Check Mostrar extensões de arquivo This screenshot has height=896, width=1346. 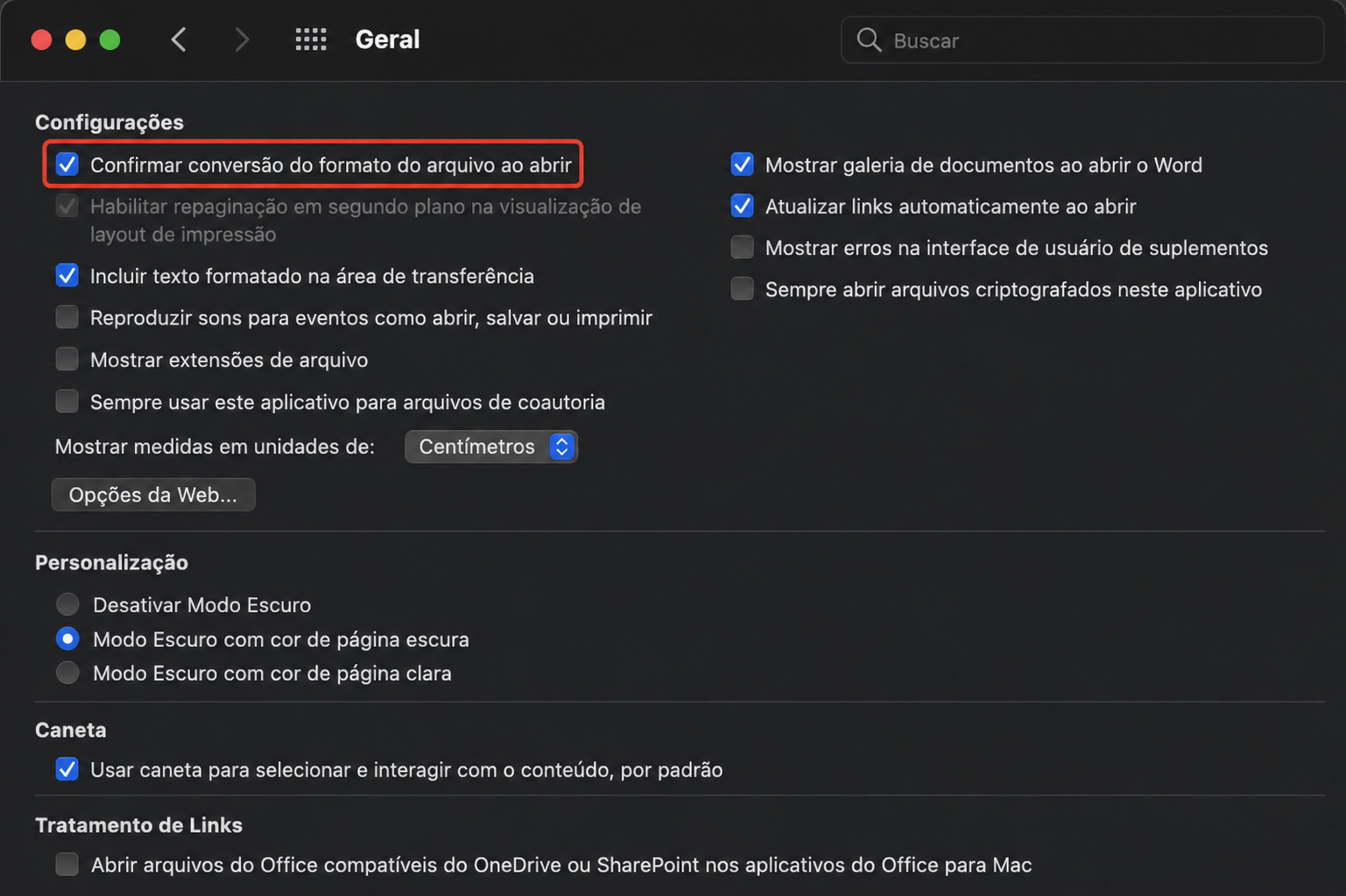[67, 359]
